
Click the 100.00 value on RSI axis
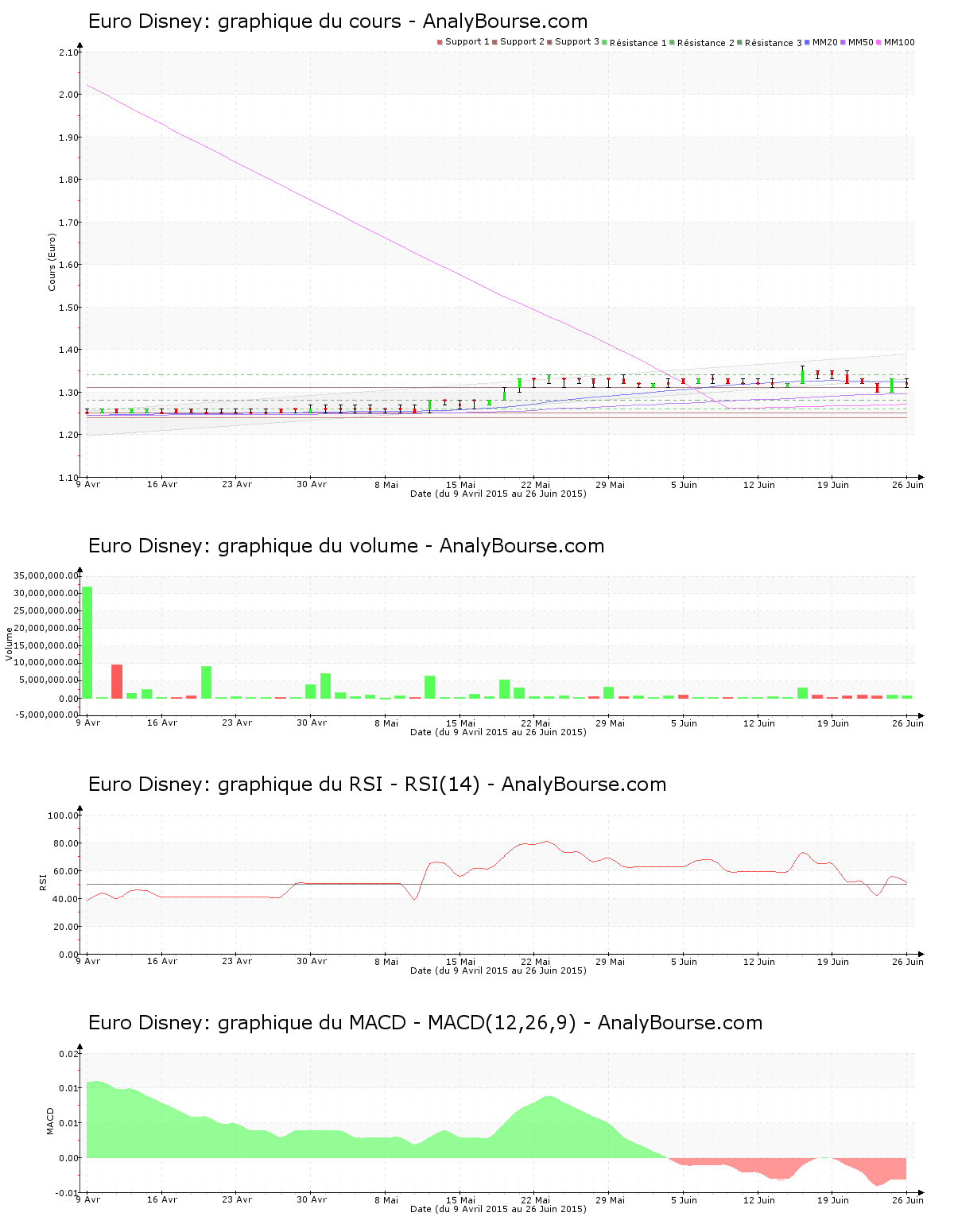[64, 816]
